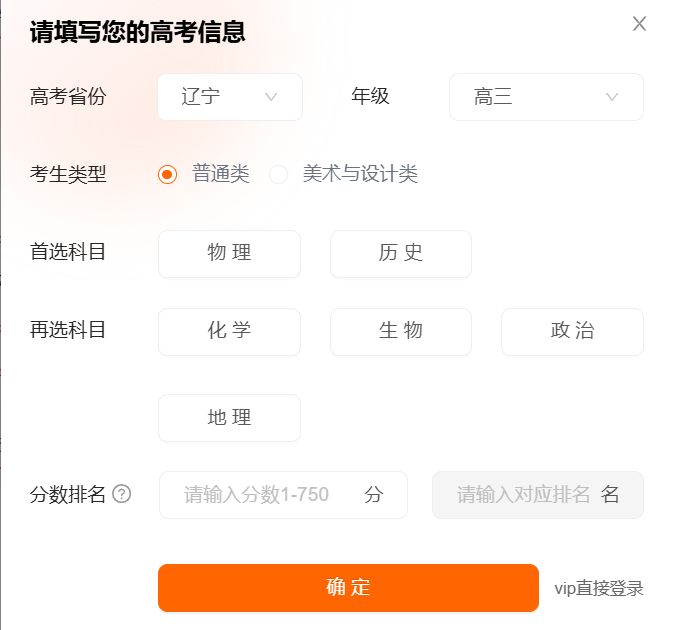Click the question mark help icon beside 分数排名
The width and height of the screenshot is (673, 630).
[x=121, y=494]
